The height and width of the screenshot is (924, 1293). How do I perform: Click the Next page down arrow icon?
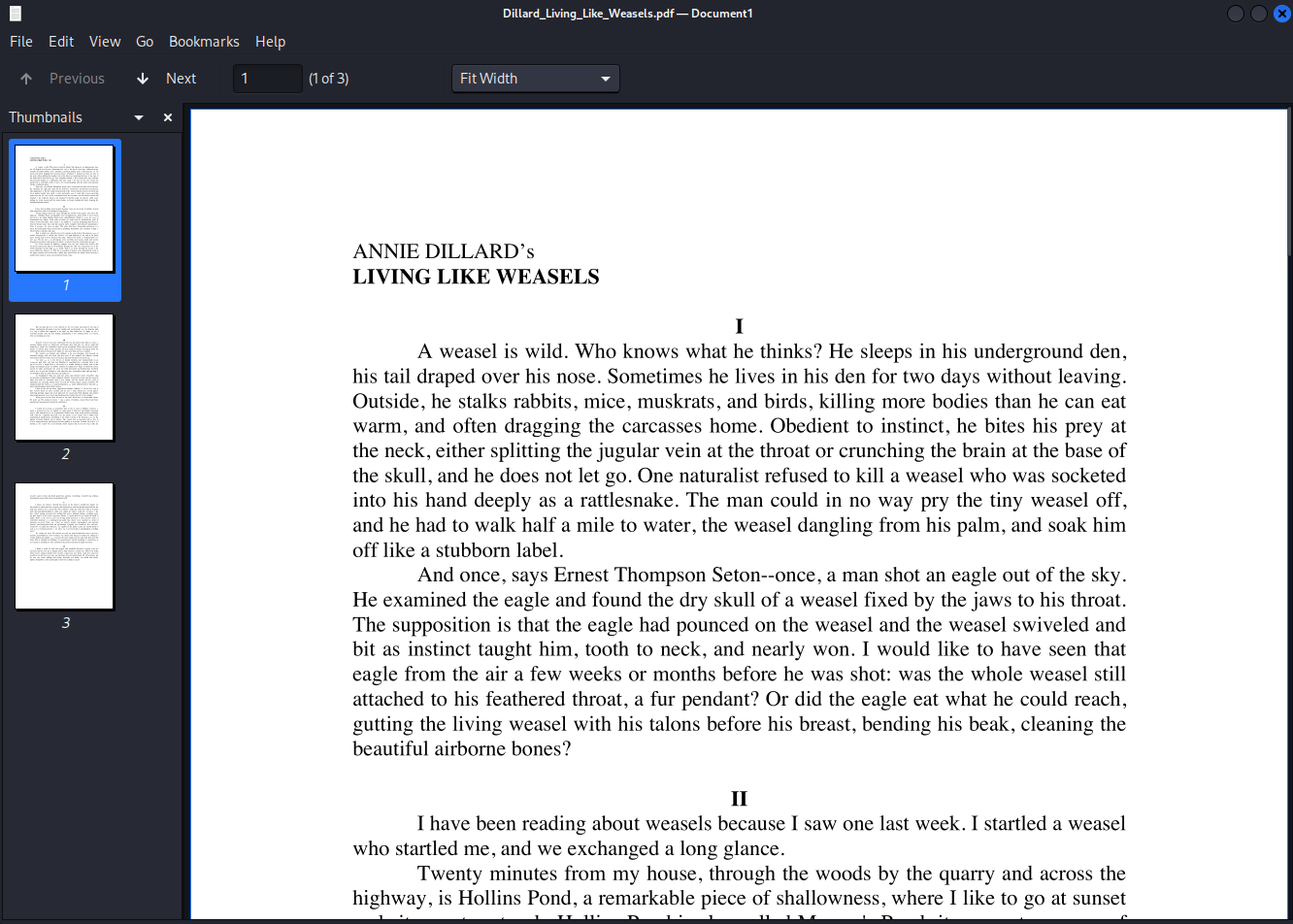tap(143, 79)
